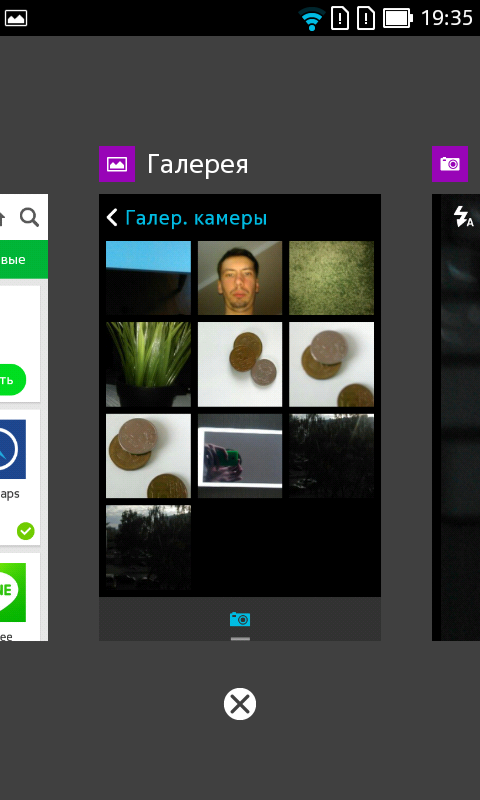Tap the green checkmark badge
This screenshot has height=800, width=480.
(26, 531)
